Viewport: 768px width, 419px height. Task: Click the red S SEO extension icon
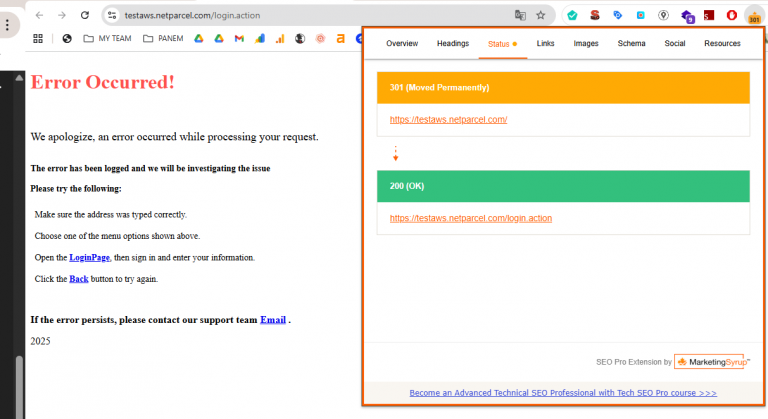tap(595, 15)
